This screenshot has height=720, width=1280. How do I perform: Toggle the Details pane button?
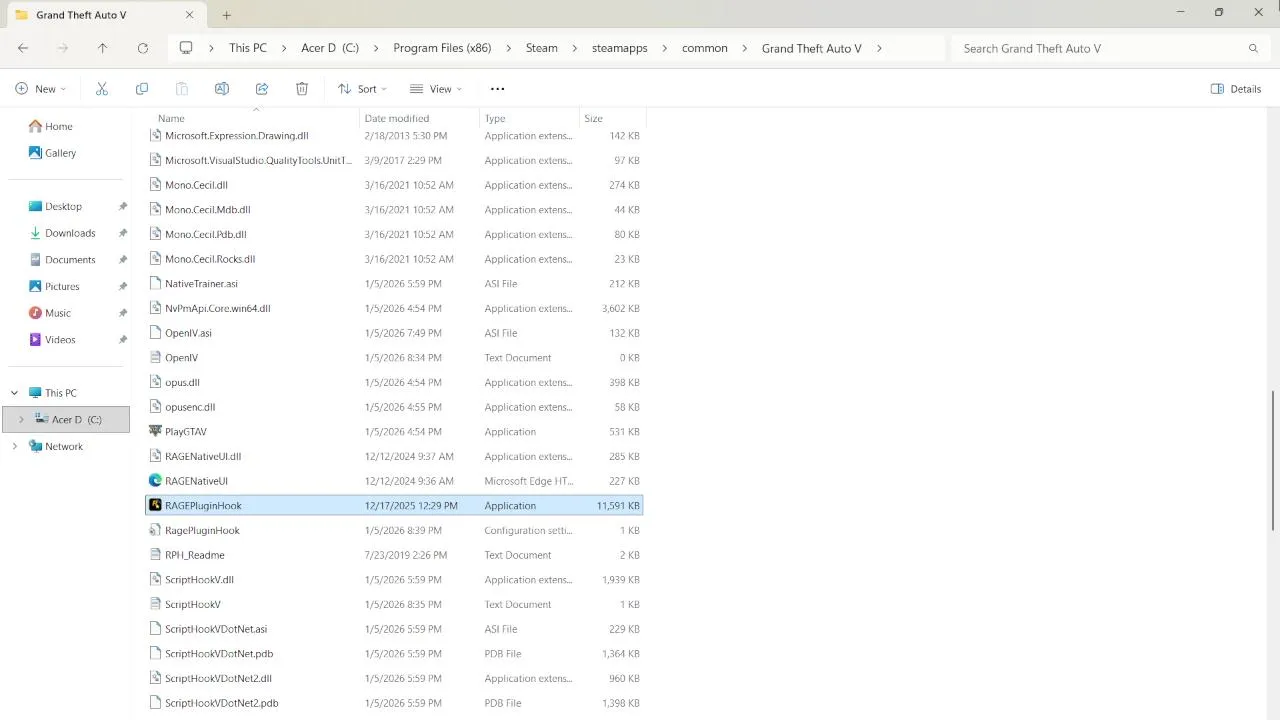1236,89
